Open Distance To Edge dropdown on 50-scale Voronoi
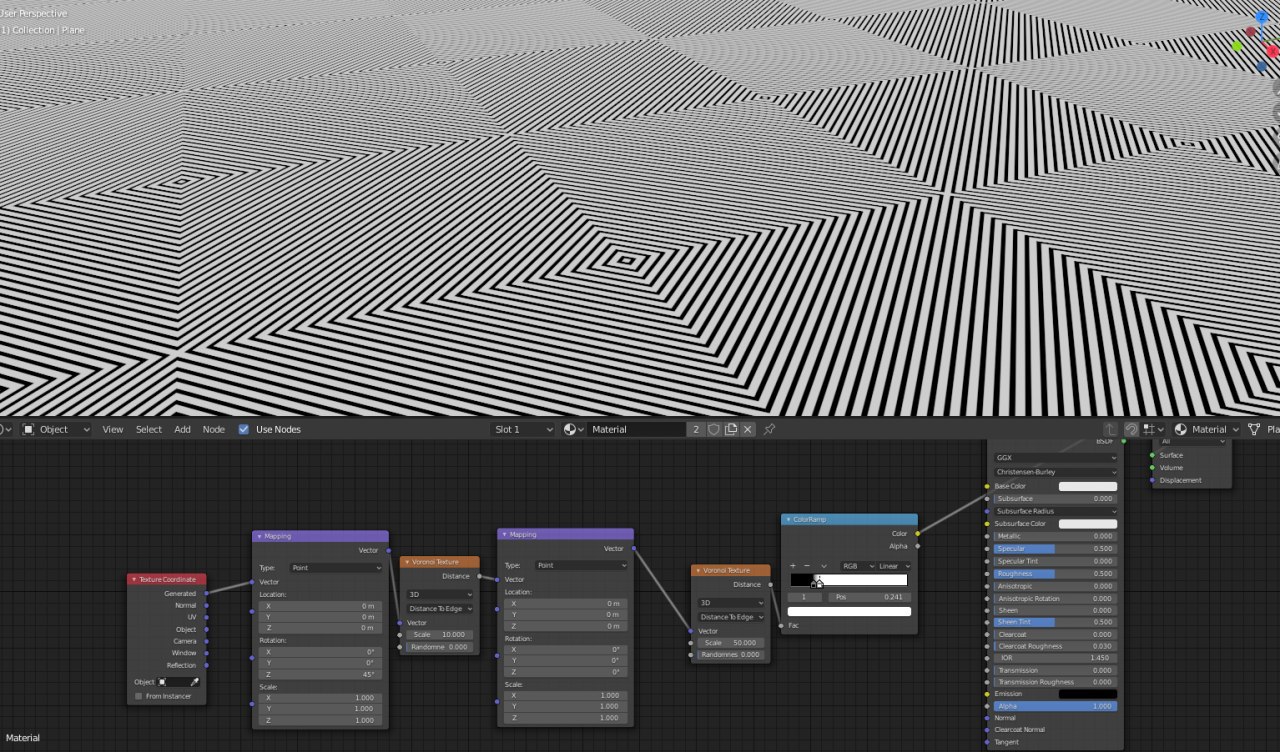1280x752 pixels. [732, 617]
